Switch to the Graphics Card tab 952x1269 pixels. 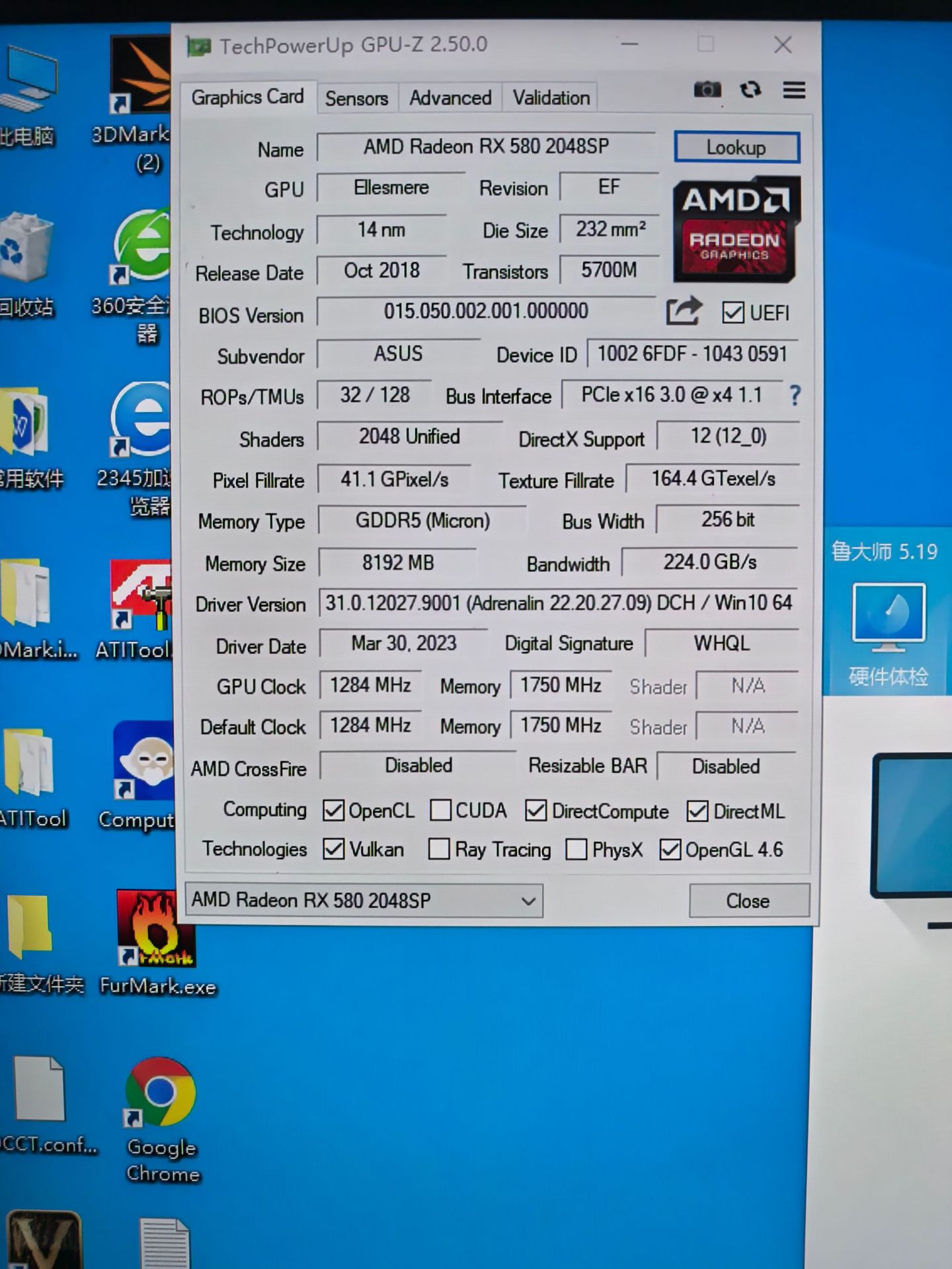[x=247, y=97]
